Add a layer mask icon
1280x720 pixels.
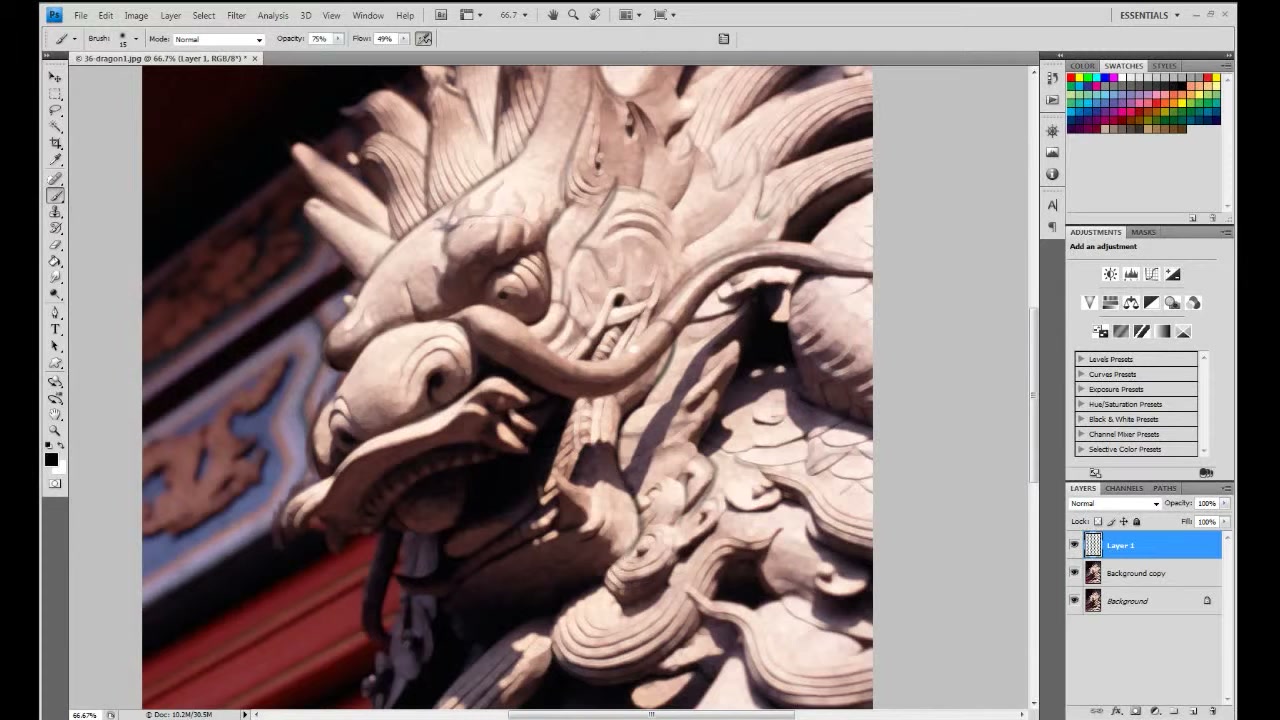click(1135, 711)
